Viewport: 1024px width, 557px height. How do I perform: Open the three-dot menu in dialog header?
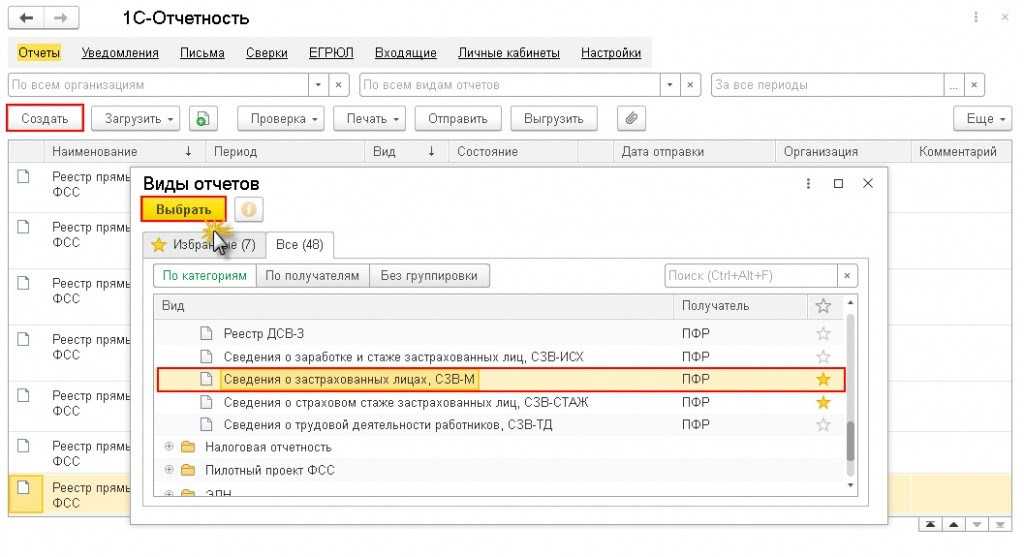coord(807,184)
